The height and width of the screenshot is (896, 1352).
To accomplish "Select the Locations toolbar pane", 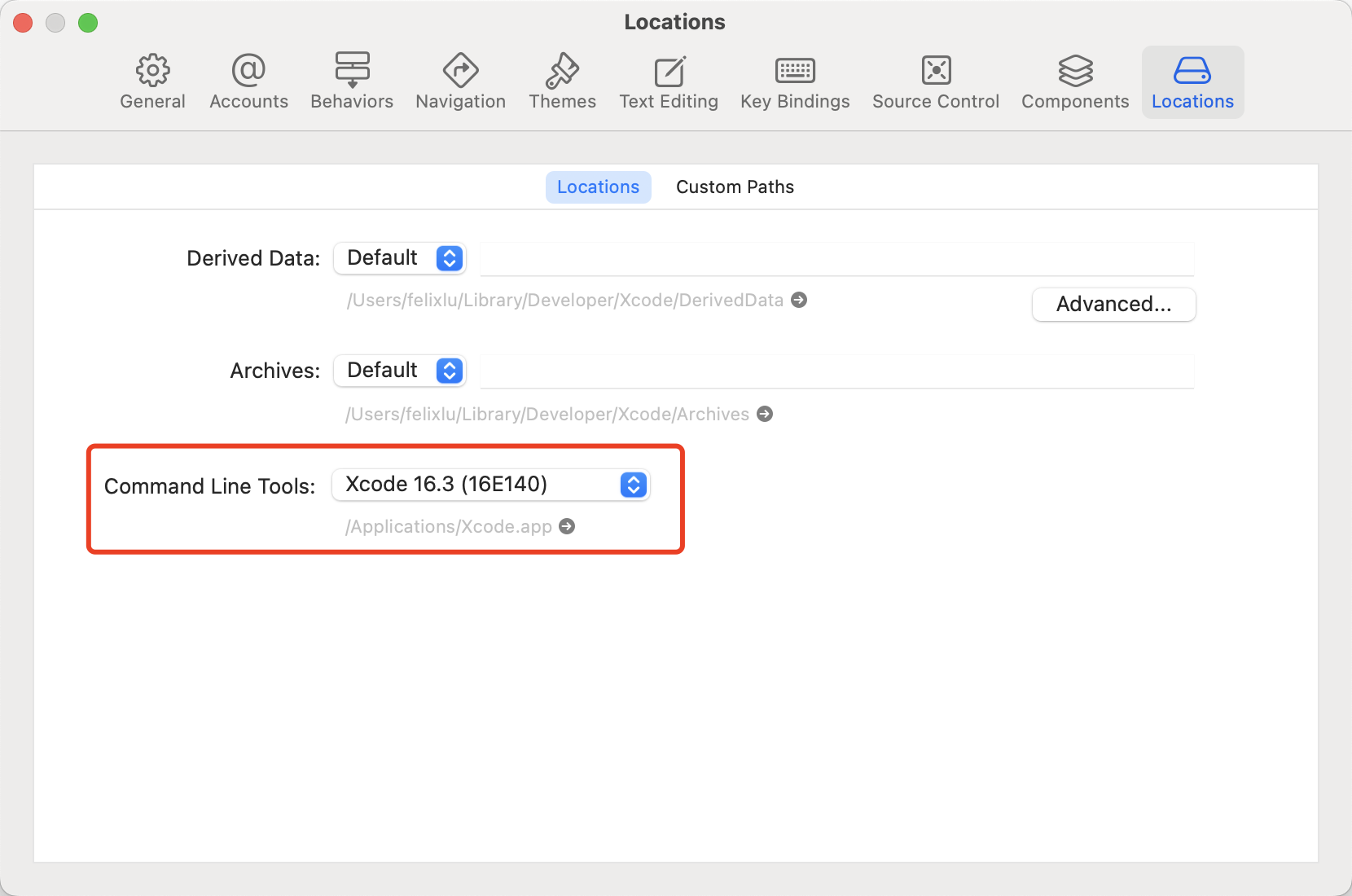I will 1192,82.
